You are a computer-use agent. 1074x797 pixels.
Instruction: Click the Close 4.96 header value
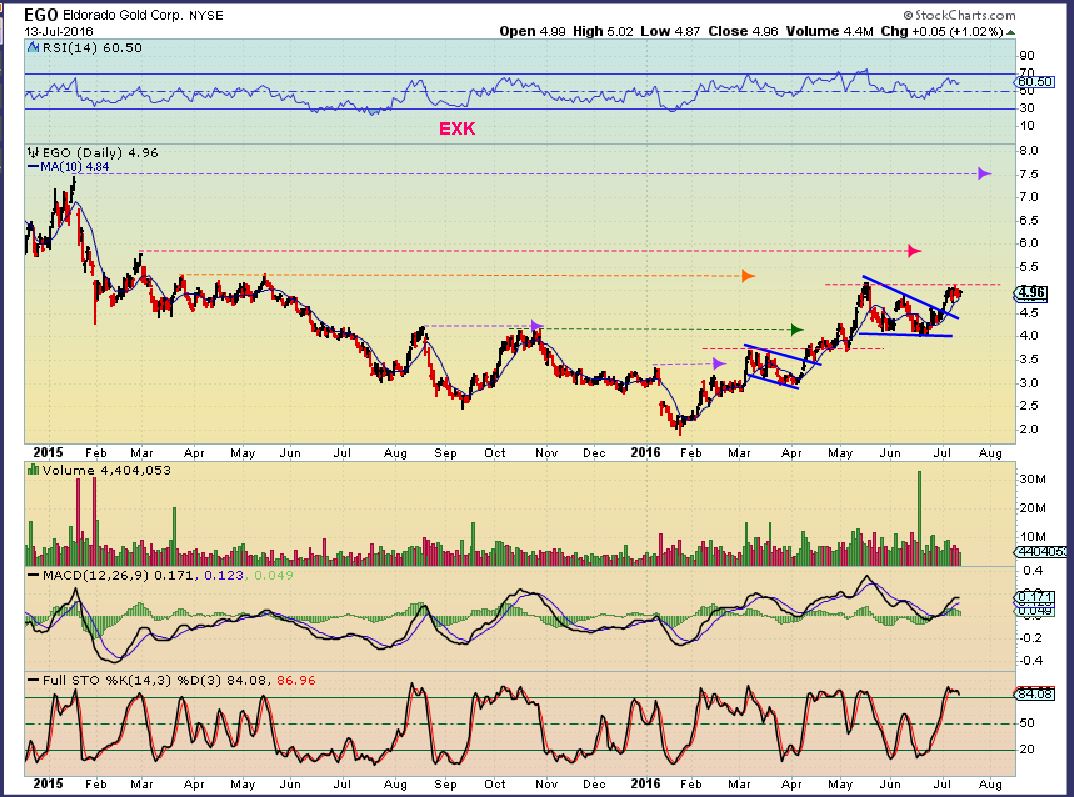click(743, 31)
